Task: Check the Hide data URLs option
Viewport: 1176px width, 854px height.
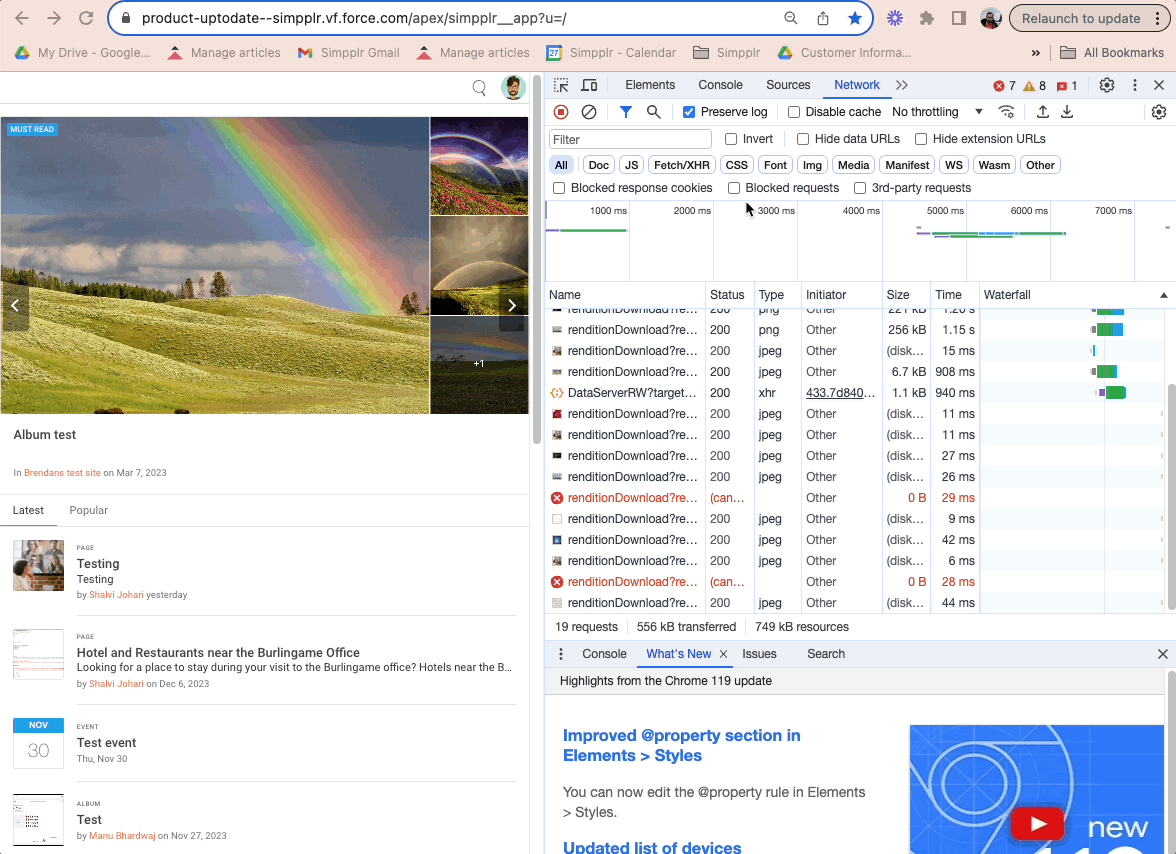Action: tap(803, 139)
